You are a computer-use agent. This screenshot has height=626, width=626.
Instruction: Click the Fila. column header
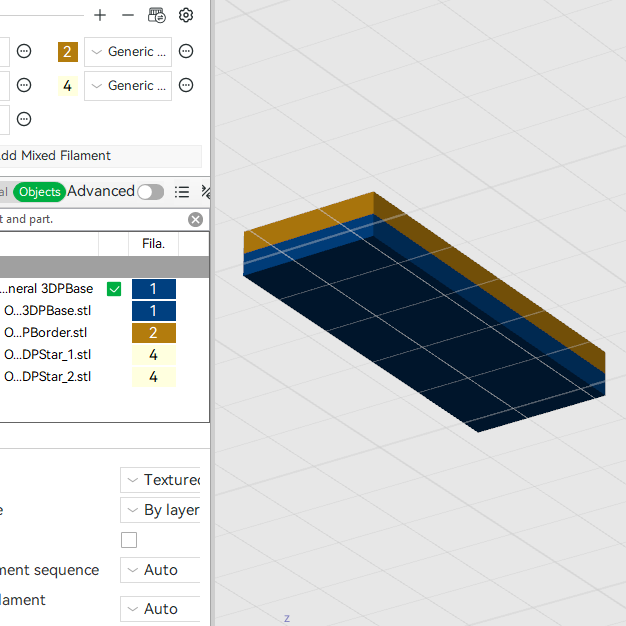[153, 244]
